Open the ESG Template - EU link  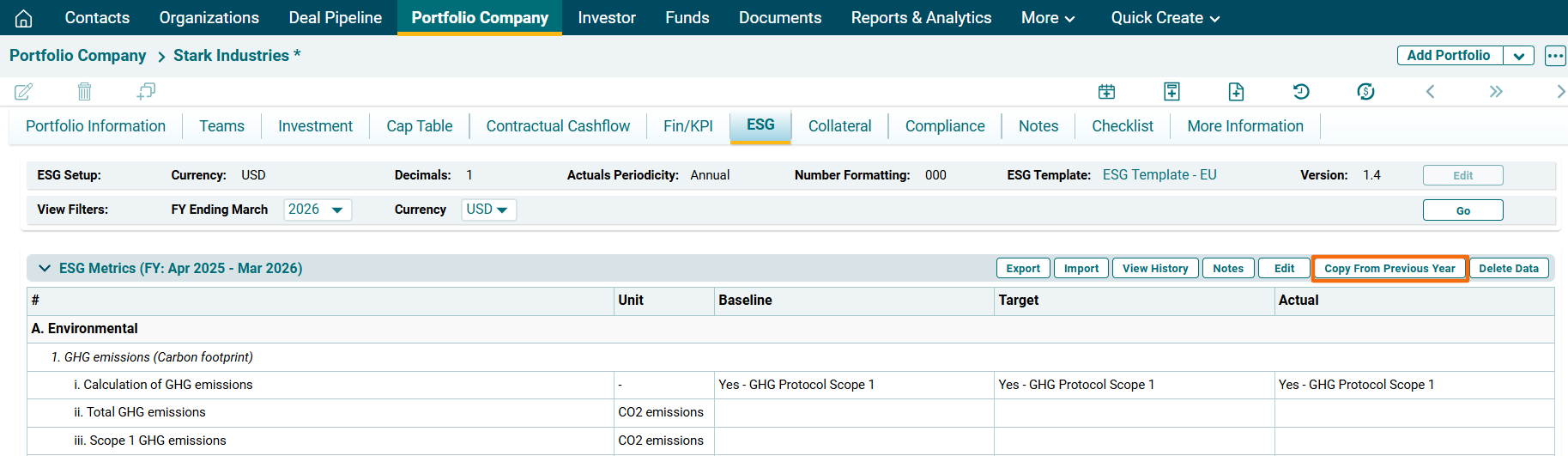click(1159, 175)
